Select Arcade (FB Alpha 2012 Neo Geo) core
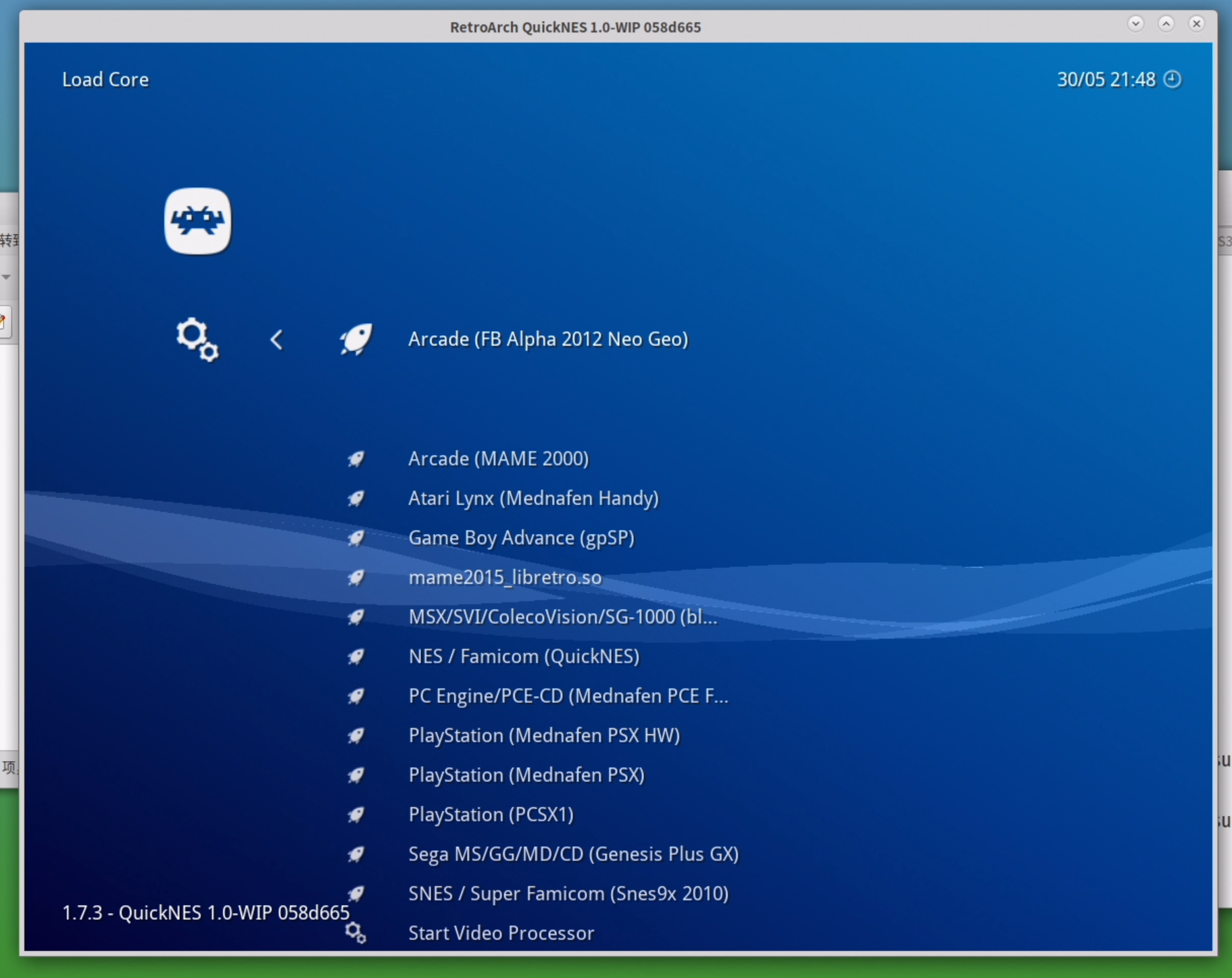Screen dimensions: 1232x978 coord(547,339)
